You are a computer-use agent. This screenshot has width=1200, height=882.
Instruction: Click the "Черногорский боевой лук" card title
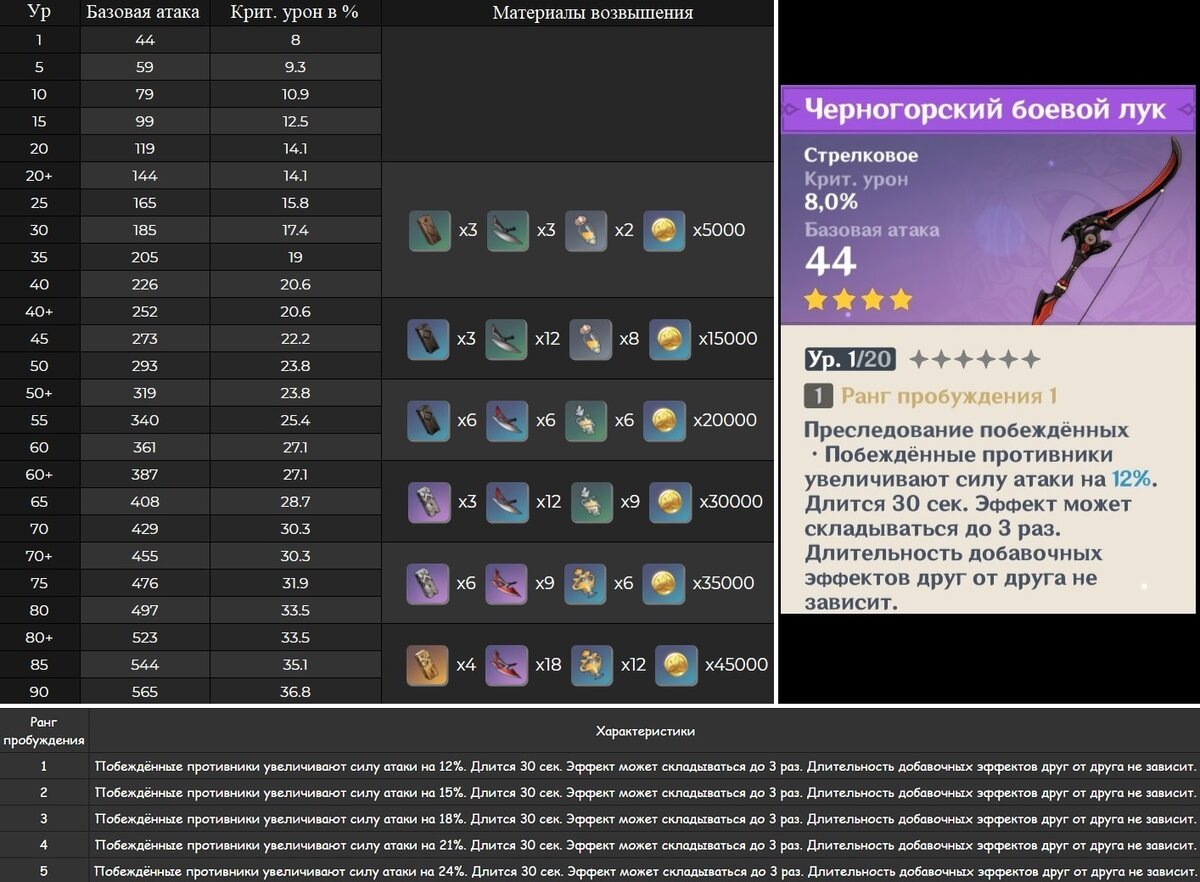point(987,109)
